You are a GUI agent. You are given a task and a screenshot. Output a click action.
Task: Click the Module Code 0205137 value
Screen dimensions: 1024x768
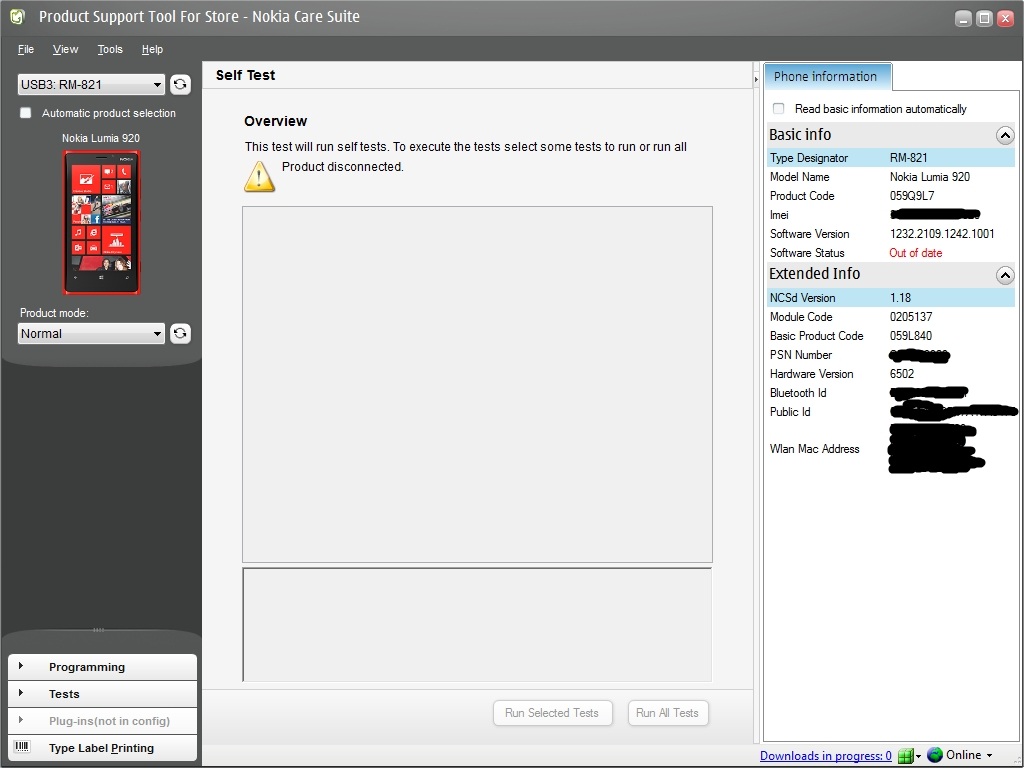(911, 317)
